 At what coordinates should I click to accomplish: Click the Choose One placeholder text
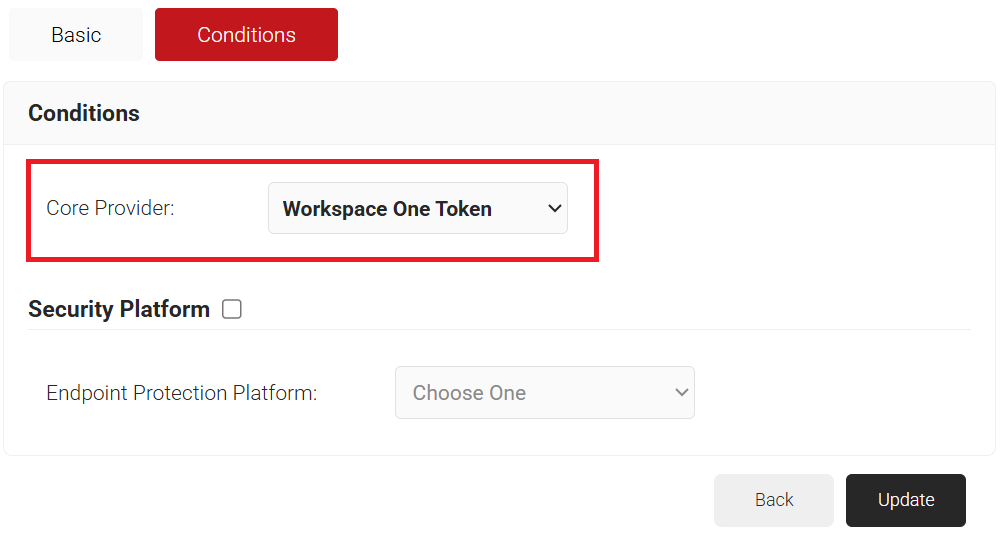tap(469, 393)
